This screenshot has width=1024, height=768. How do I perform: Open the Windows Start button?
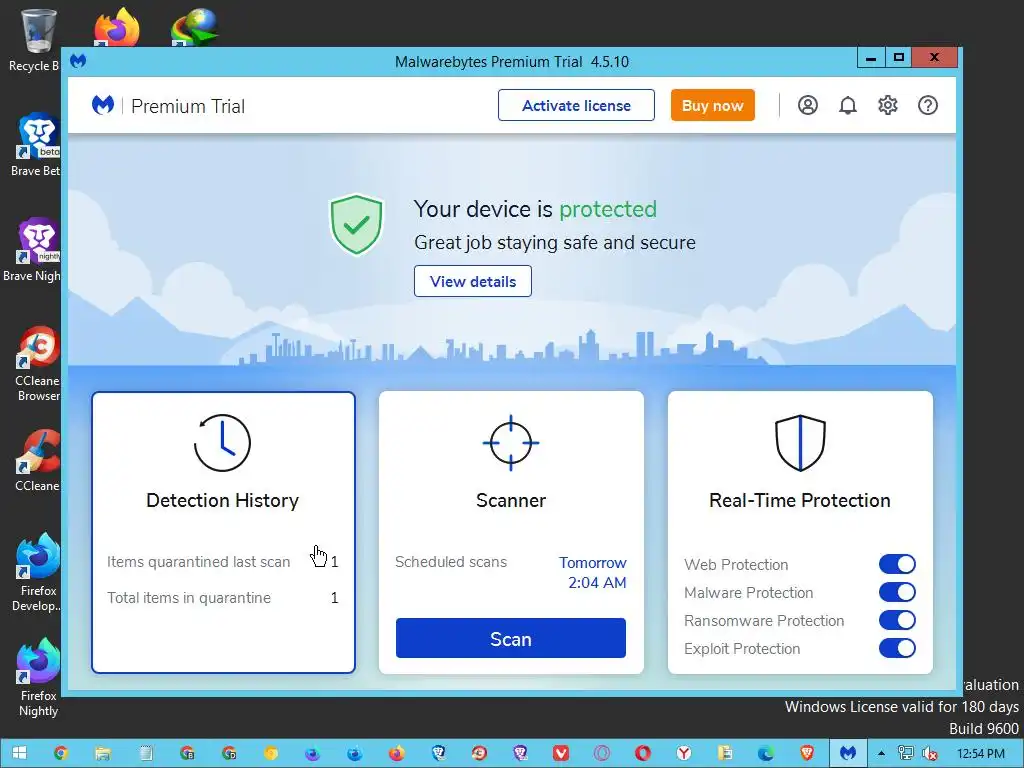point(20,753)
